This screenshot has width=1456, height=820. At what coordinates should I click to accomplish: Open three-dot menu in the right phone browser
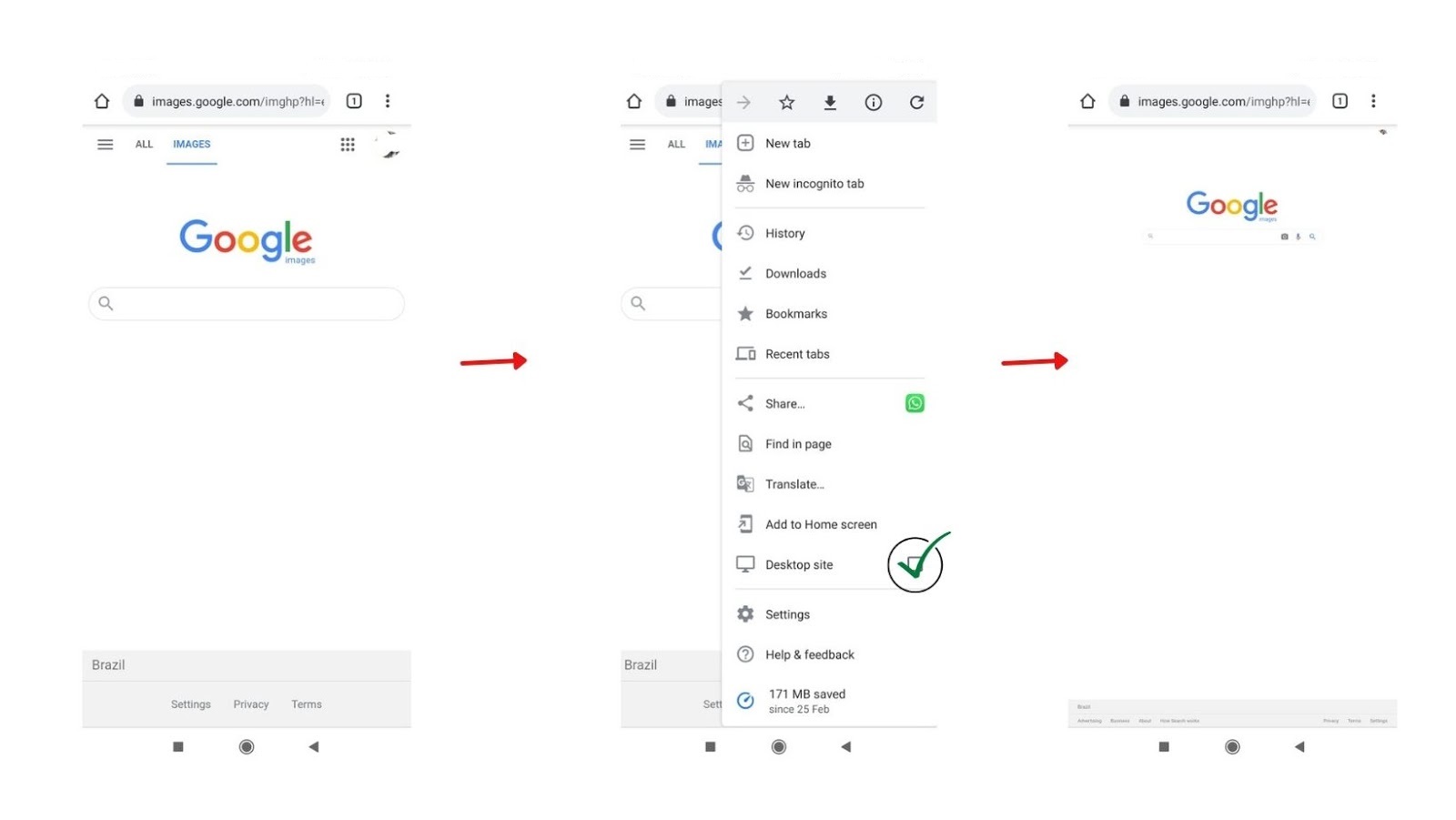(x=1373, y=101)
